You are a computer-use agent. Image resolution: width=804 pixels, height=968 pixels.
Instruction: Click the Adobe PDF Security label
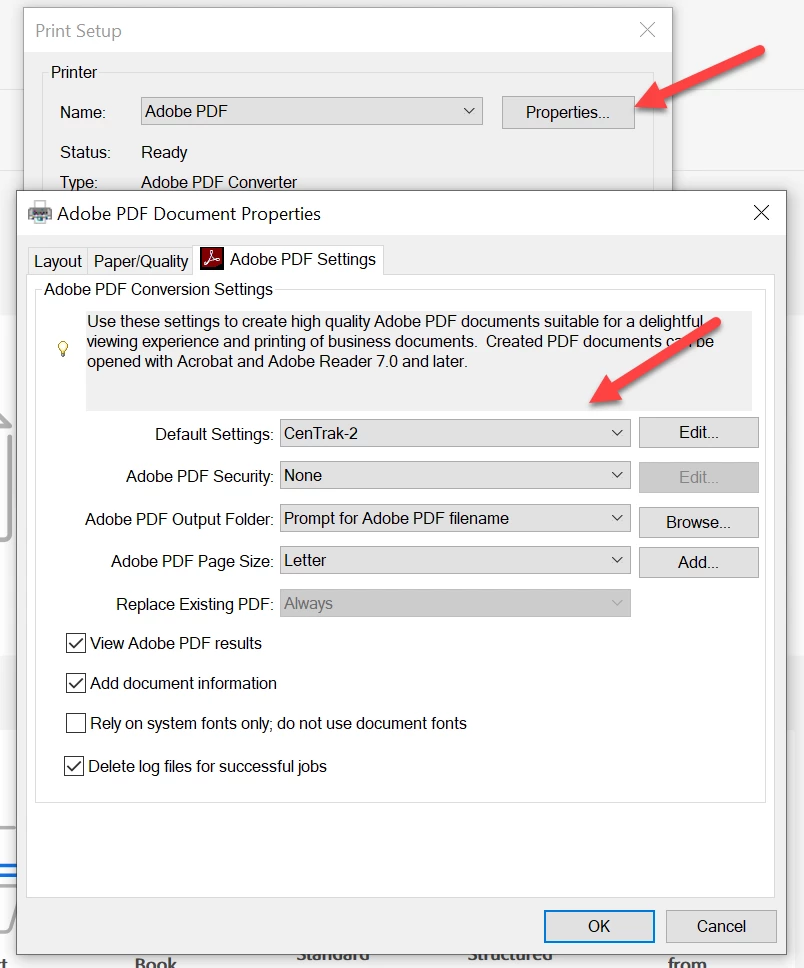point(199,477)
